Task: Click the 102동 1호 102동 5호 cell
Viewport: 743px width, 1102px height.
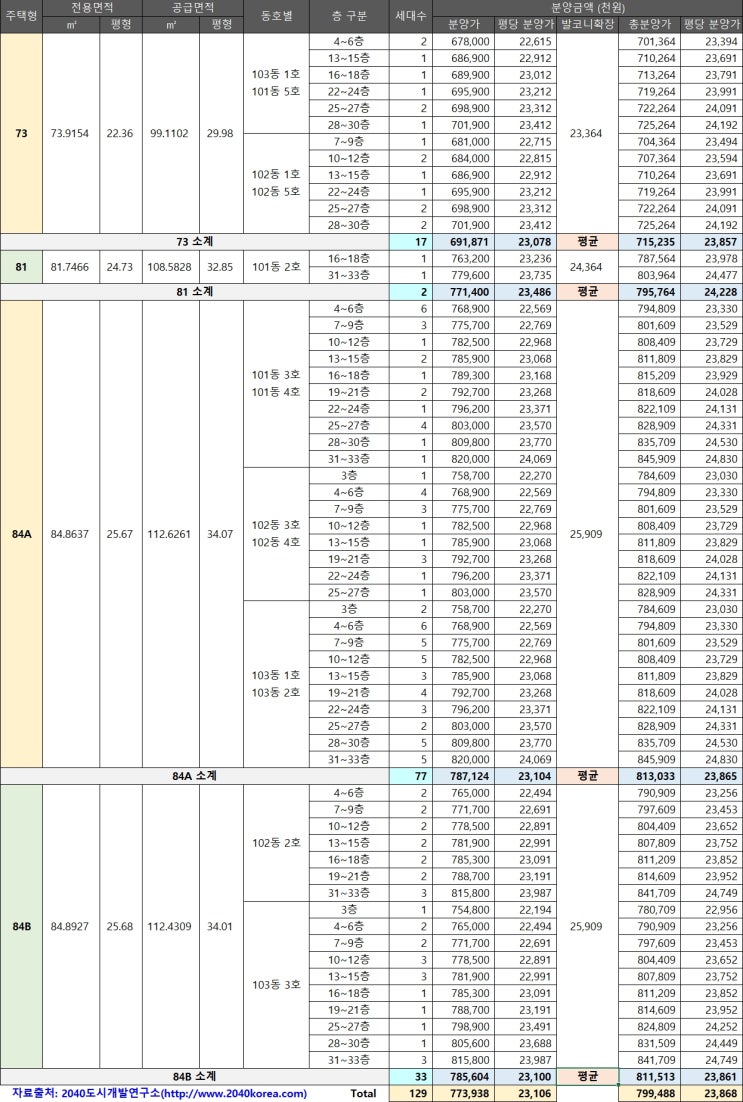Action: 276,183
